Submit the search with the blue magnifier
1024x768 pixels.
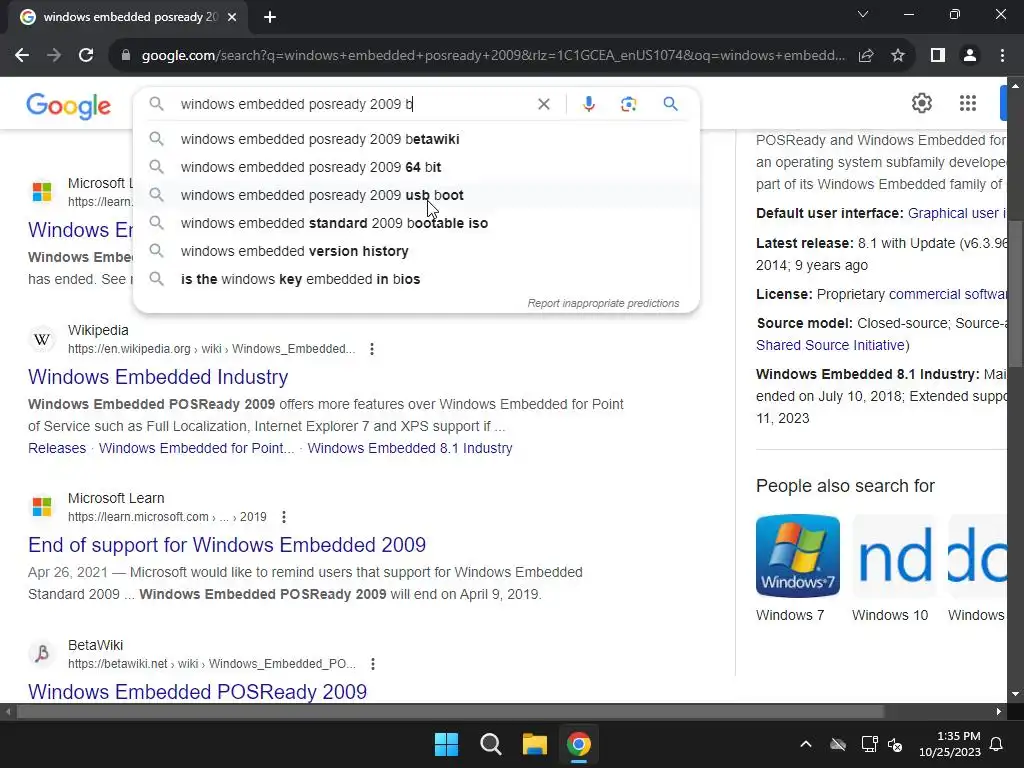tap(670, 104)
